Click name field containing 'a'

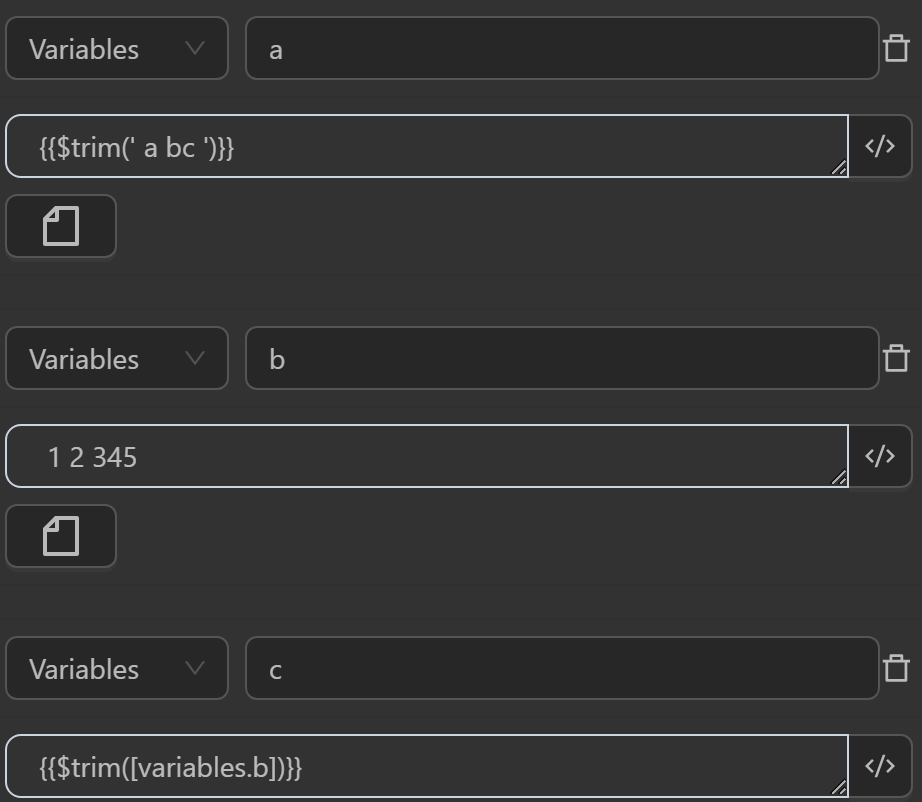(562, 49)
